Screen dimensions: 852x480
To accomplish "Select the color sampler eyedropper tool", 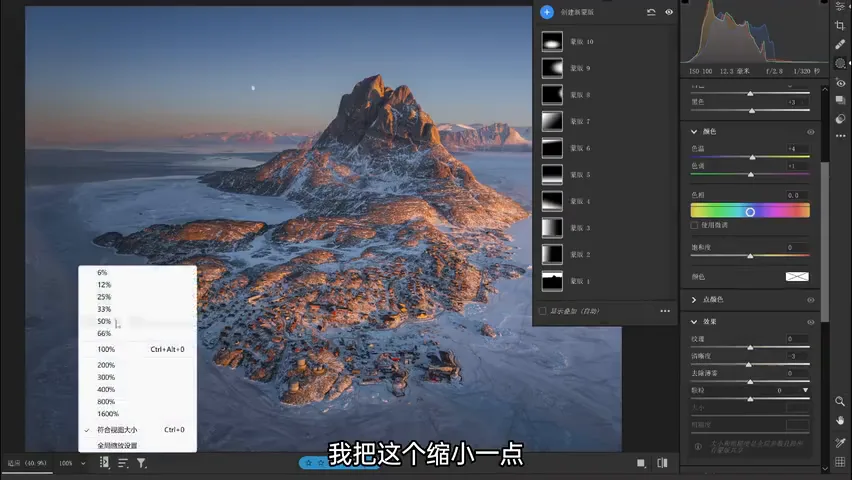I will coord(840,442).
